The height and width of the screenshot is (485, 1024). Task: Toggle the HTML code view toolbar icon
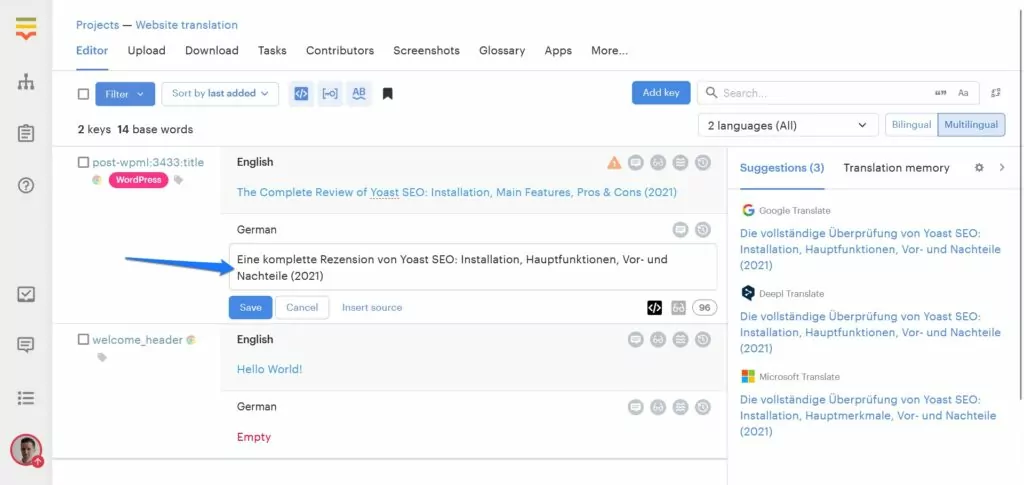coord(301,93)
